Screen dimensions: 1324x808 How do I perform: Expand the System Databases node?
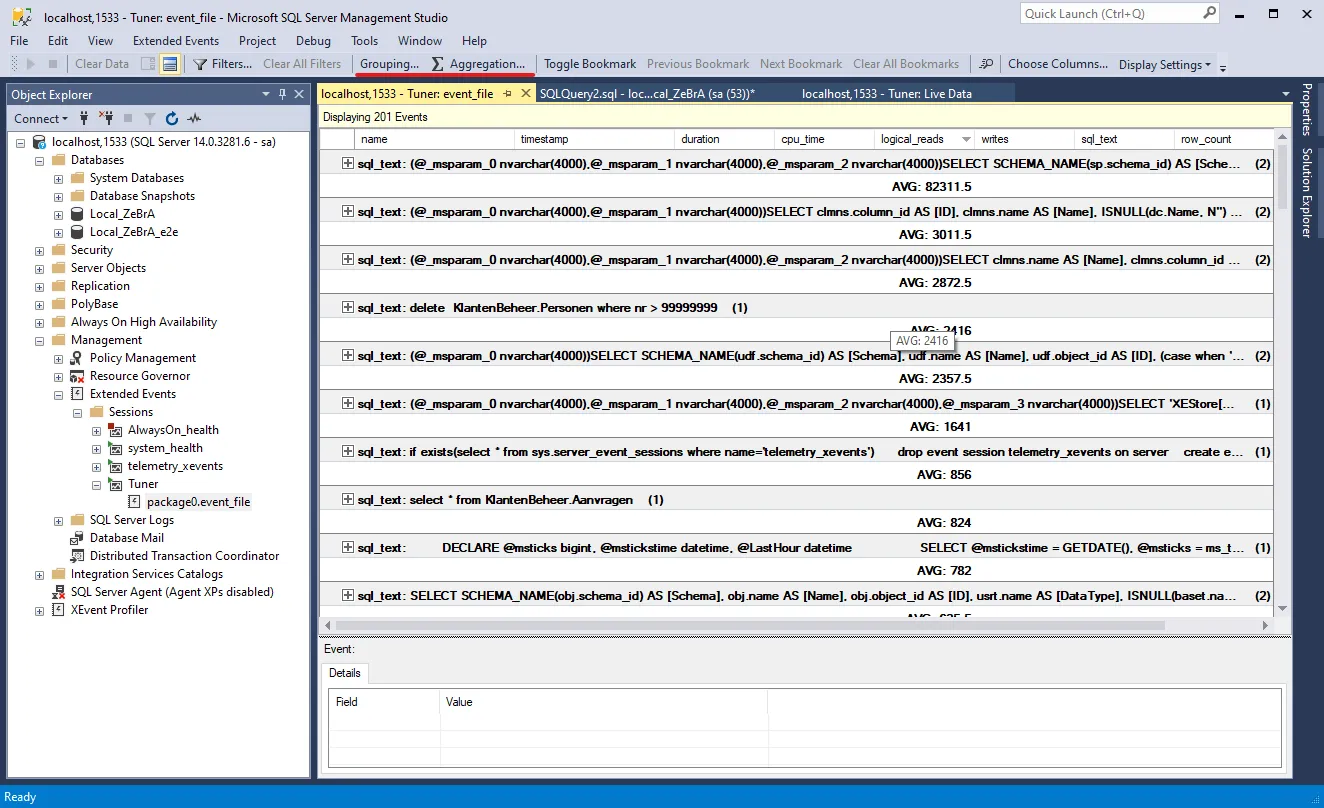point(59,178)
